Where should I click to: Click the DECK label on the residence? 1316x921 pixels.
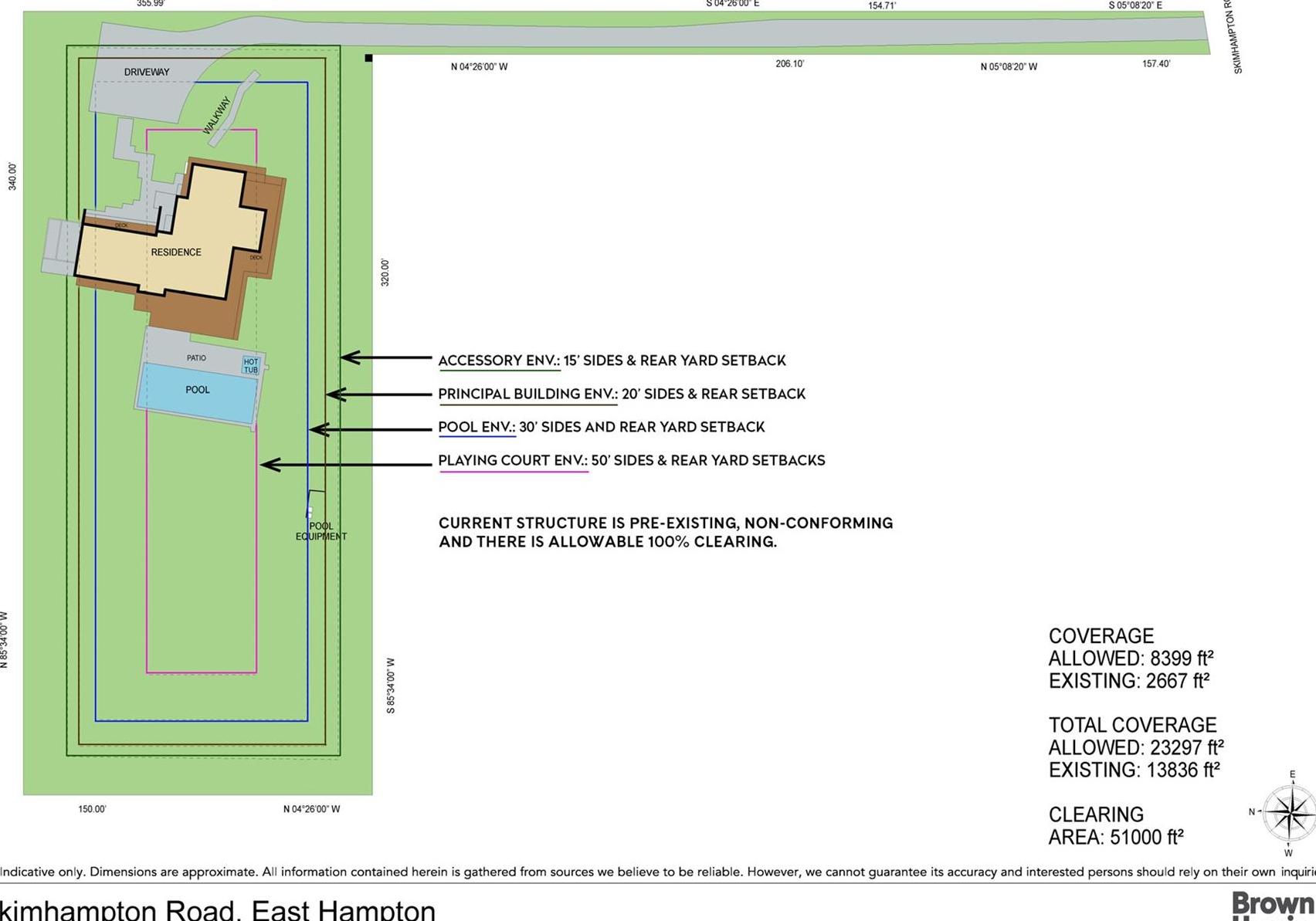tap(122, 223)
